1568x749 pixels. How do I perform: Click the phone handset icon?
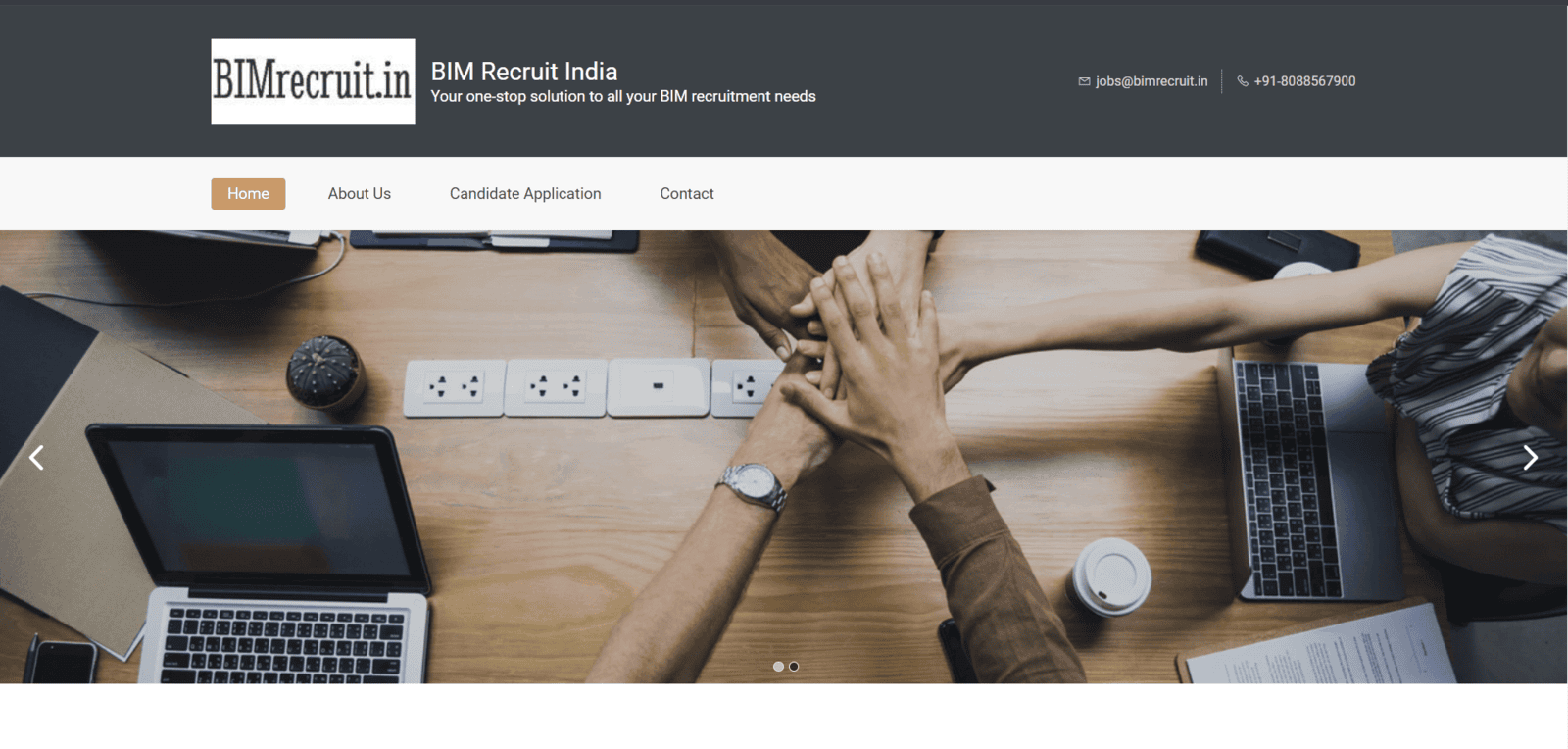pos(1243,81)
